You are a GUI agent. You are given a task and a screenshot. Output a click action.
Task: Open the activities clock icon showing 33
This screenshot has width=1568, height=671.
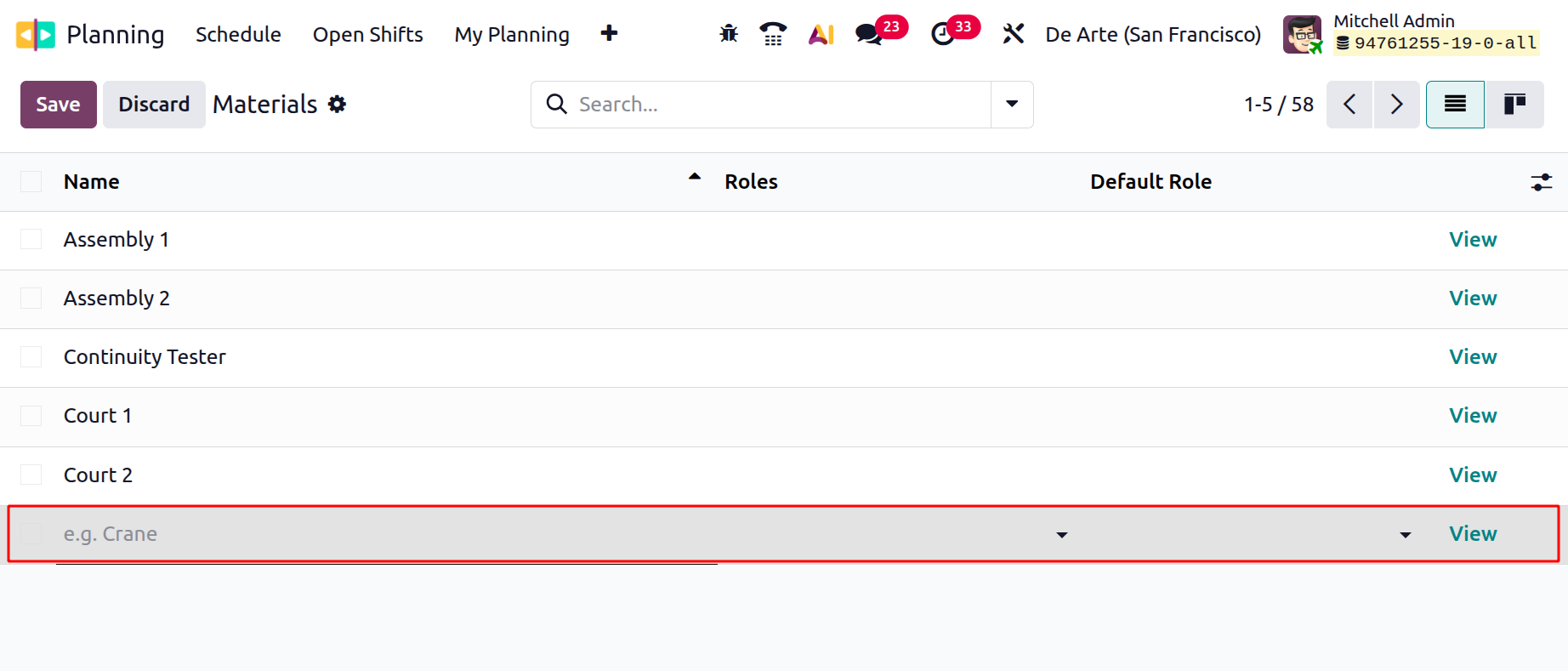point(944,36)
